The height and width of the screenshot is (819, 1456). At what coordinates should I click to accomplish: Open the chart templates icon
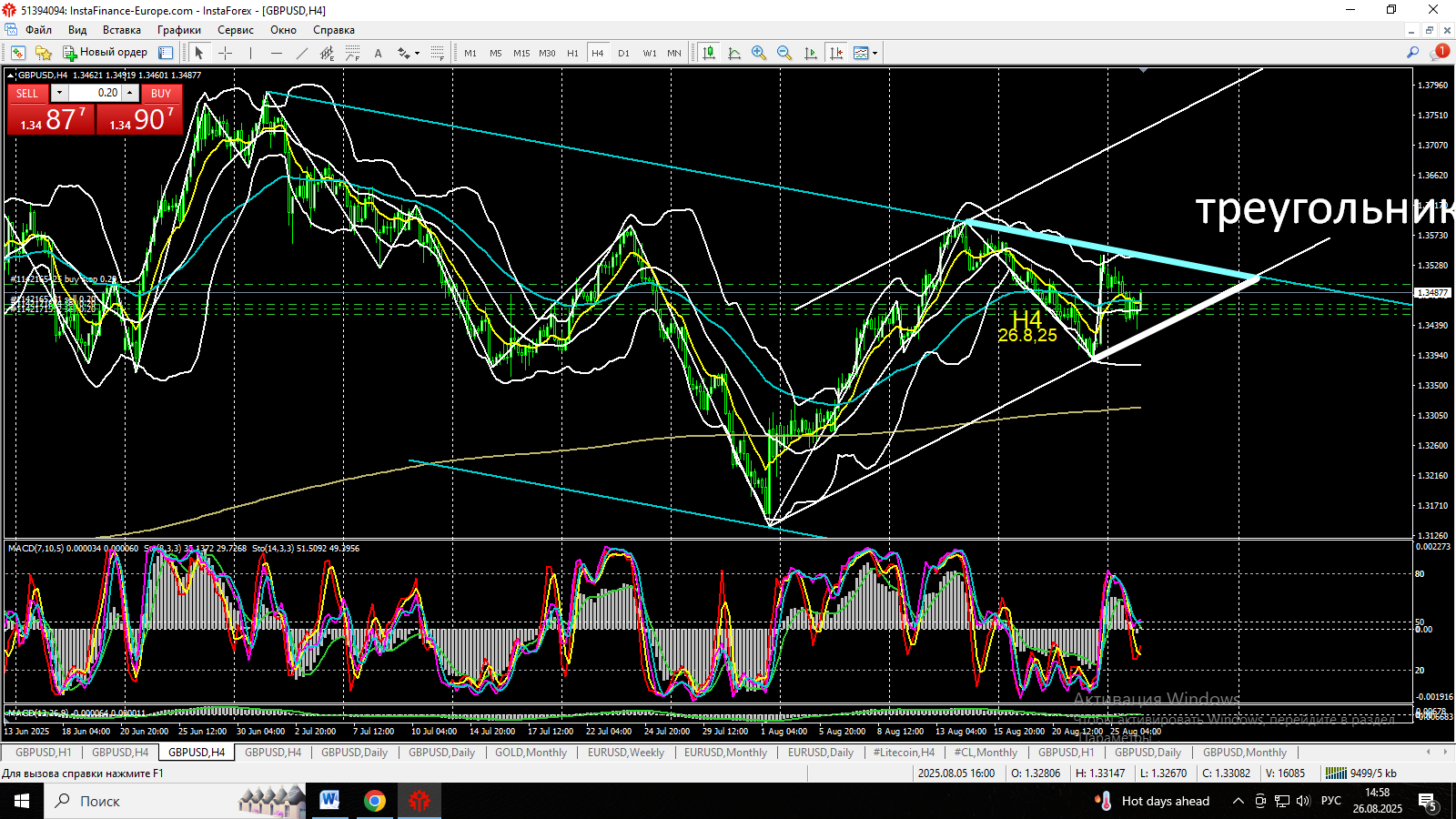click(861, 53)
